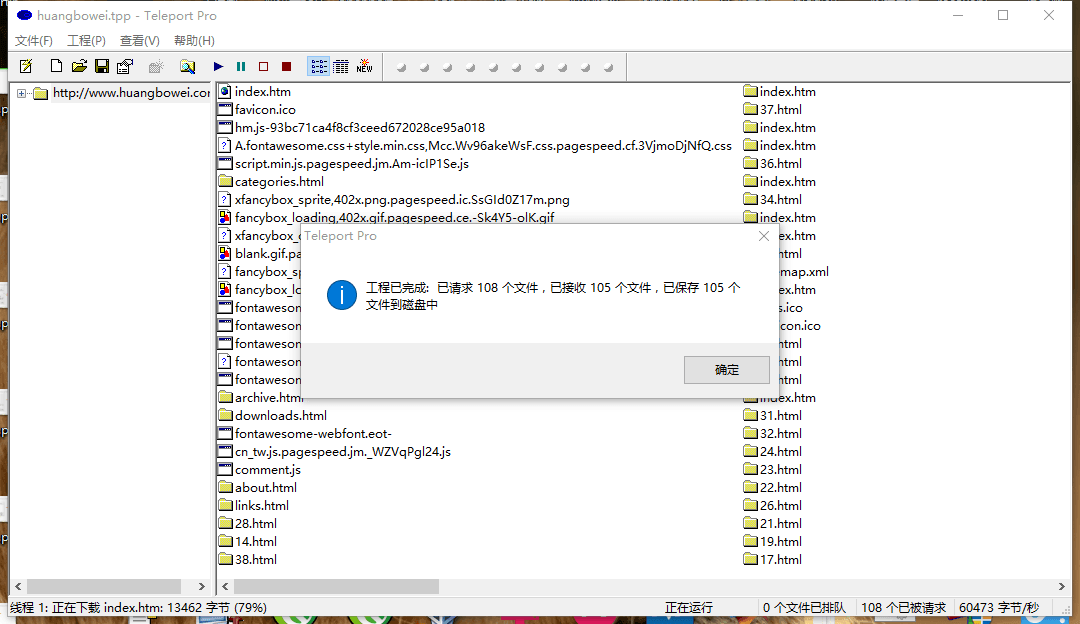Select the A.fontawesome.css+style.min.css file
This screenshot has height=624, width=1080.
click(482, 145)
